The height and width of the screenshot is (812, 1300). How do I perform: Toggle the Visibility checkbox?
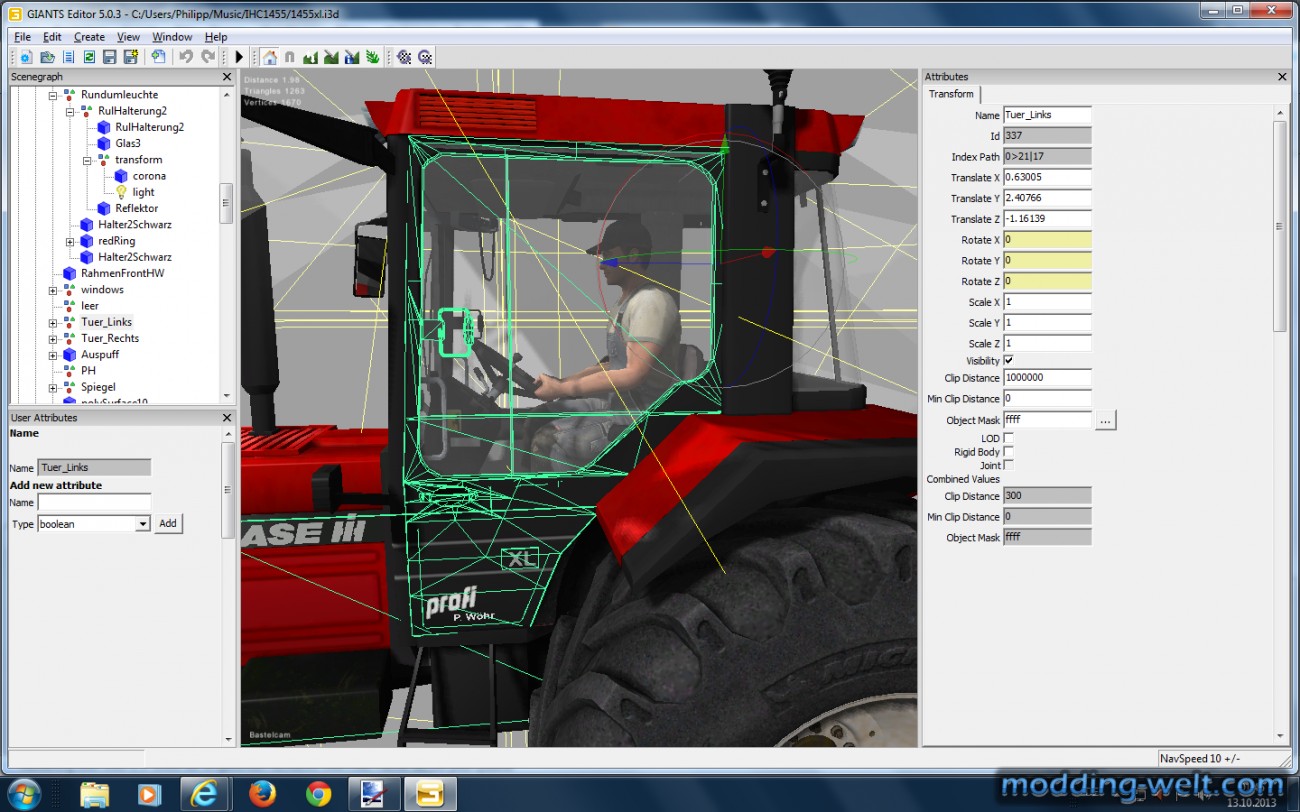[1008, 360]
